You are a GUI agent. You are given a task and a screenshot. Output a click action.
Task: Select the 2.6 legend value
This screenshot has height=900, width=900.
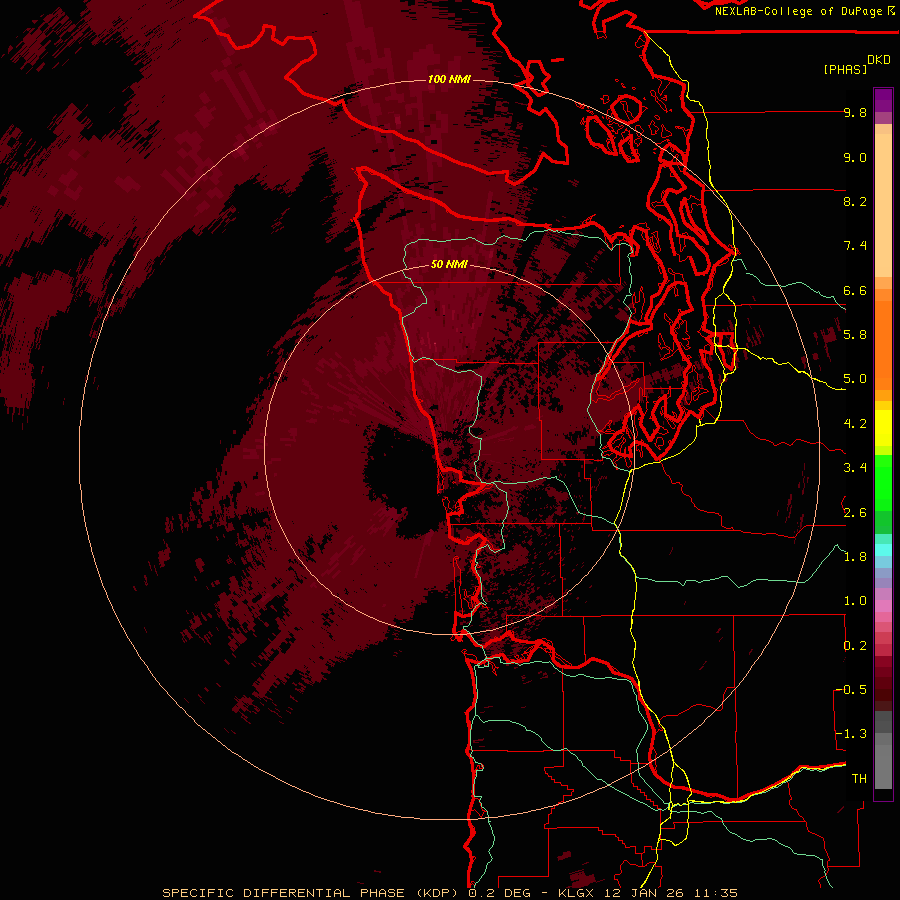pos(855,513)
